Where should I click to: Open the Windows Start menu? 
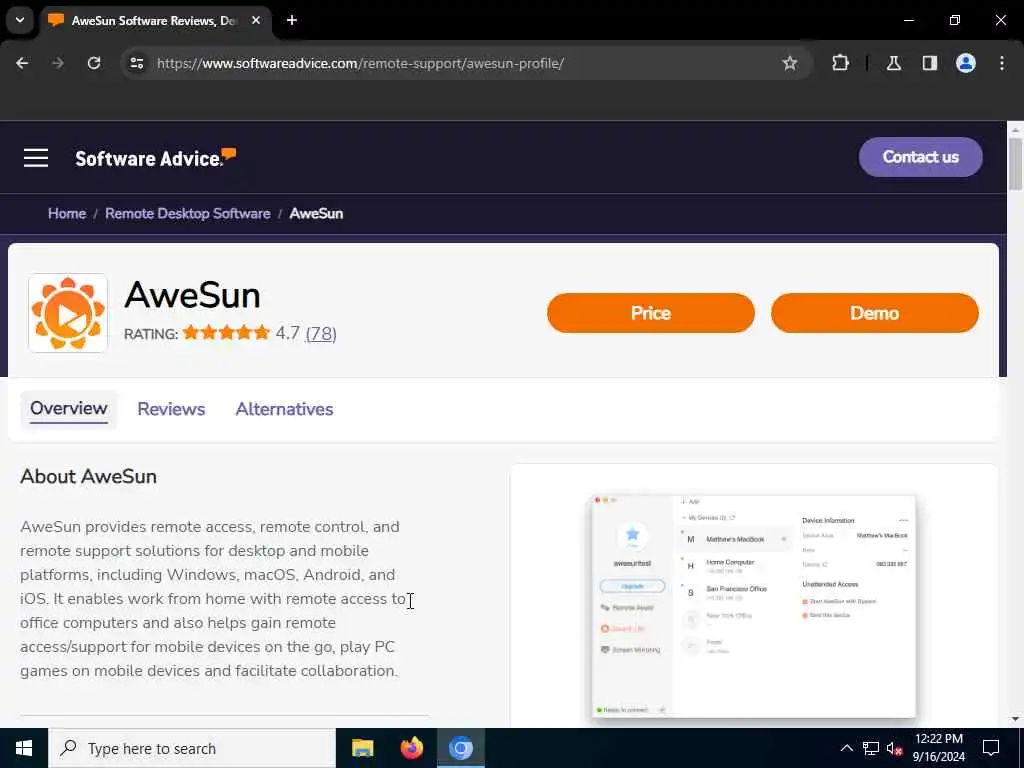24,748
